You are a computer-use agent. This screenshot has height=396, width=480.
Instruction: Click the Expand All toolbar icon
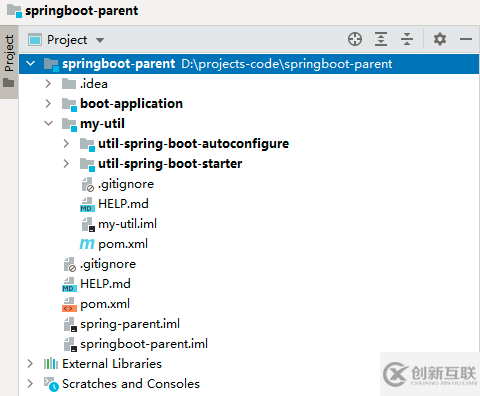[x=381, y=39]
